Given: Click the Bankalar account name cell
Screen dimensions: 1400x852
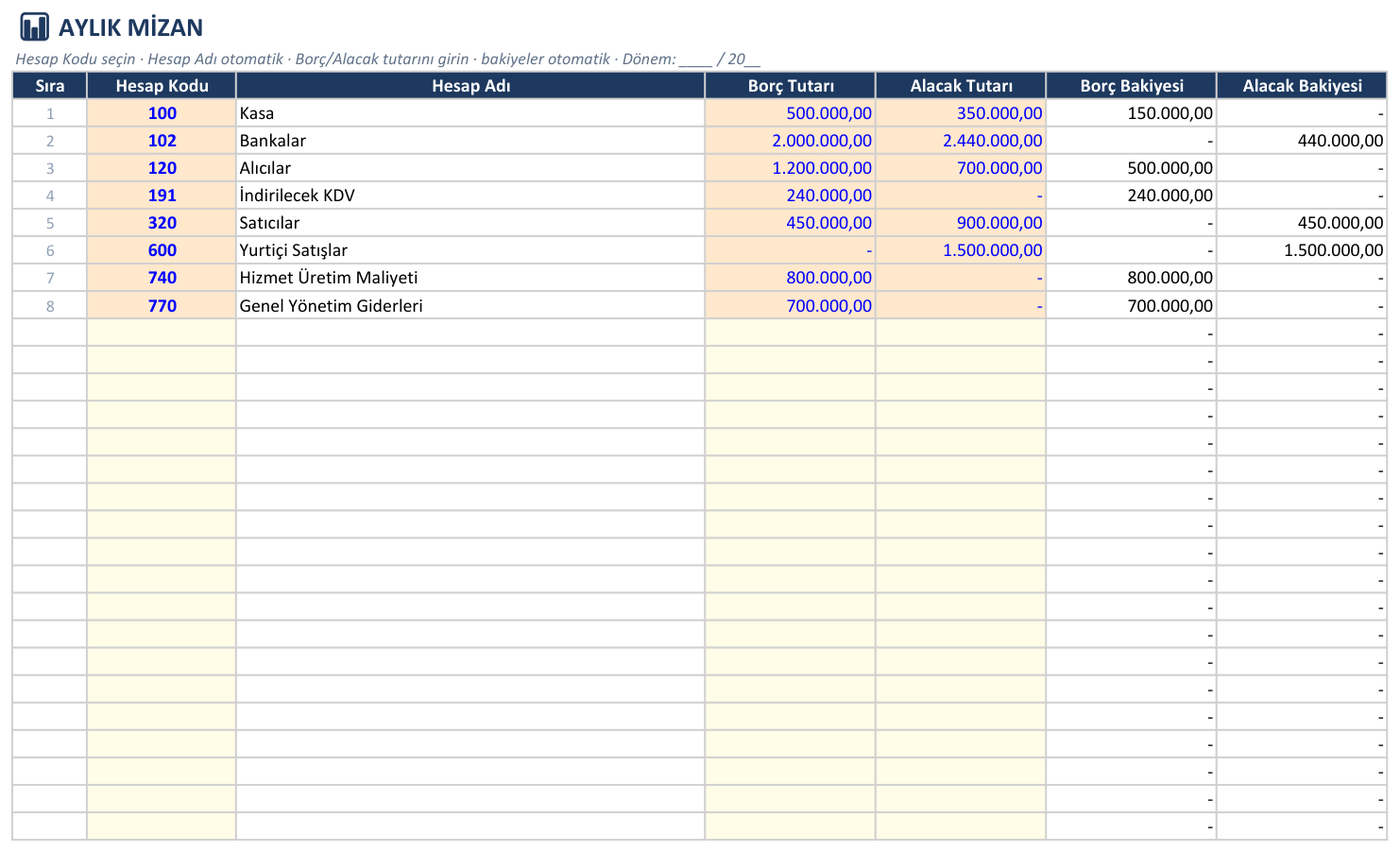Looking at the screenshot, I should click(x=471, y=141).
